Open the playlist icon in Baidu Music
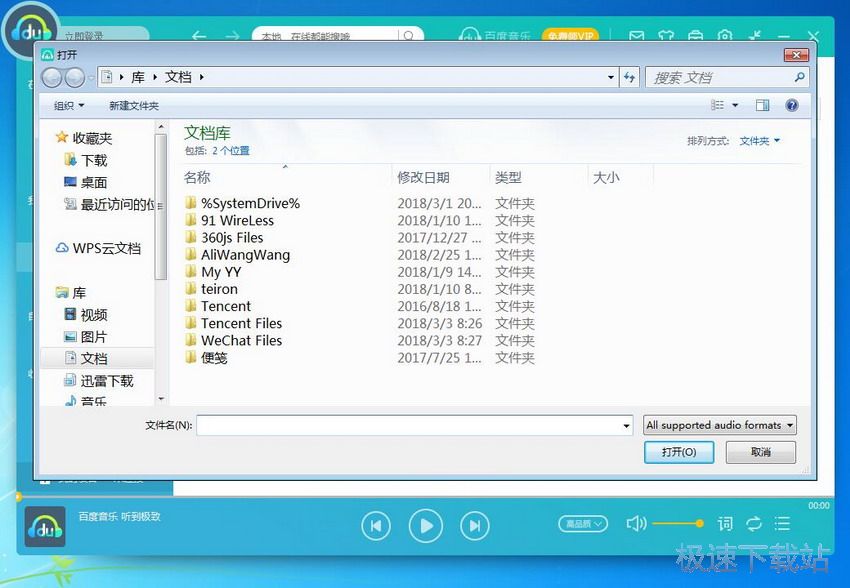850x588 pixels. (782, 524)
